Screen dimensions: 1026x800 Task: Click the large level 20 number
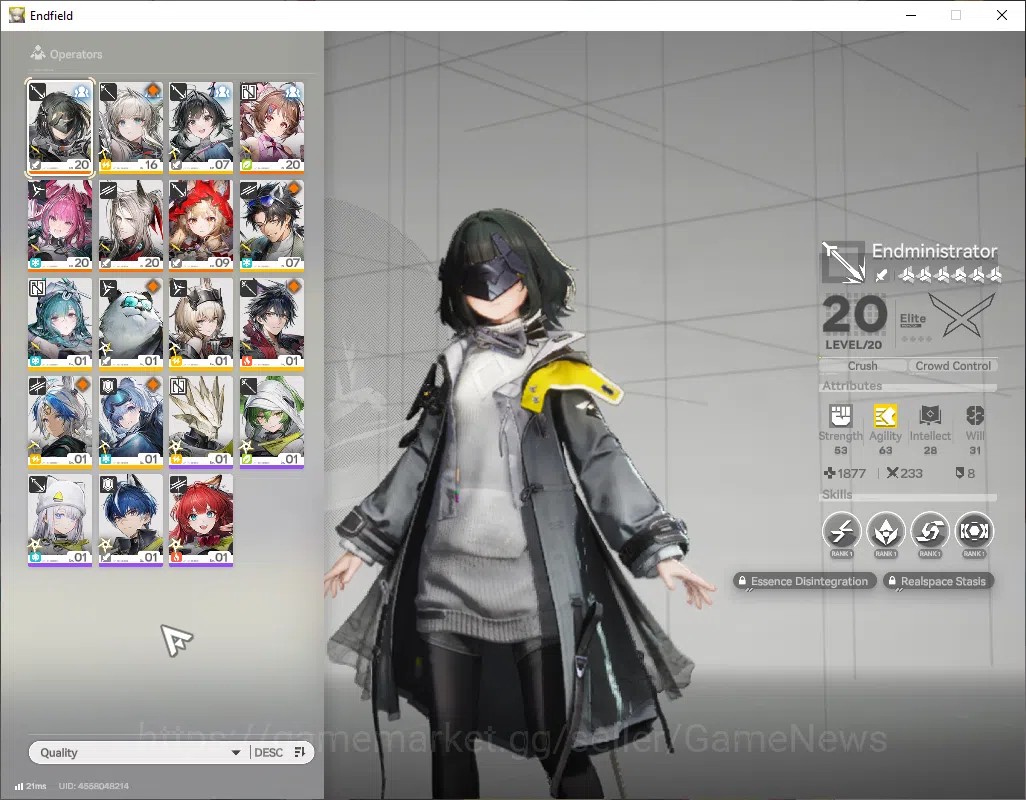(854, 315)
